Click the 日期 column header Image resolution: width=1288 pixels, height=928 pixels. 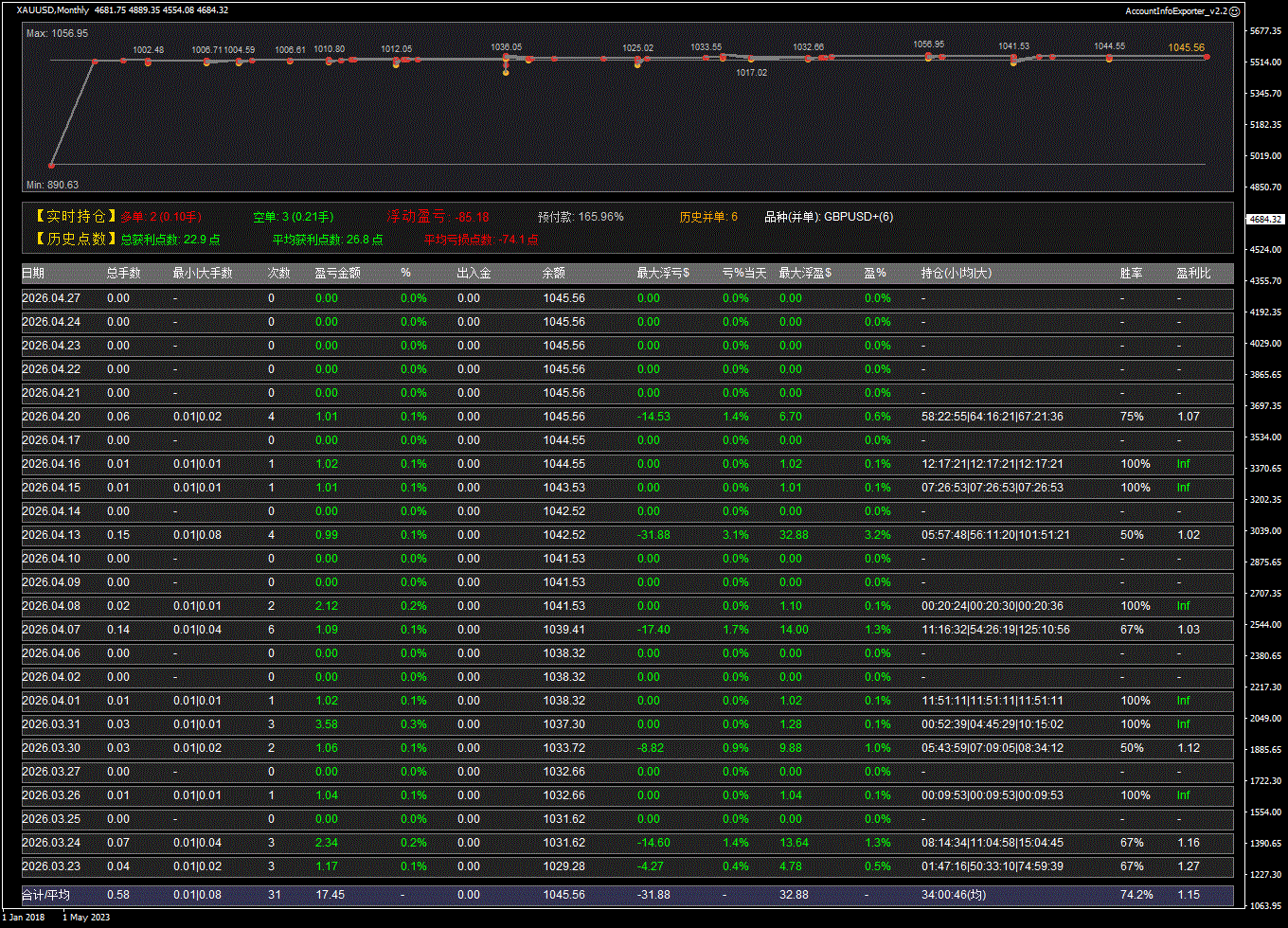33,274
